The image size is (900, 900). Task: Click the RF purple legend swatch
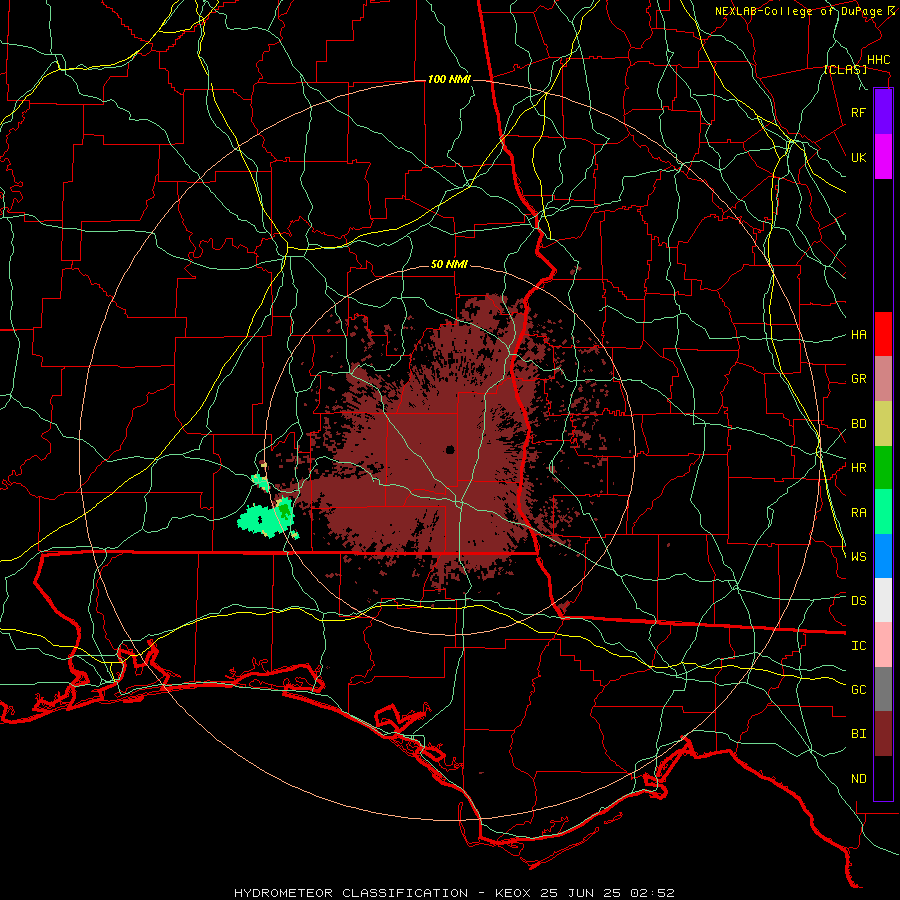(x=883, y=112)
